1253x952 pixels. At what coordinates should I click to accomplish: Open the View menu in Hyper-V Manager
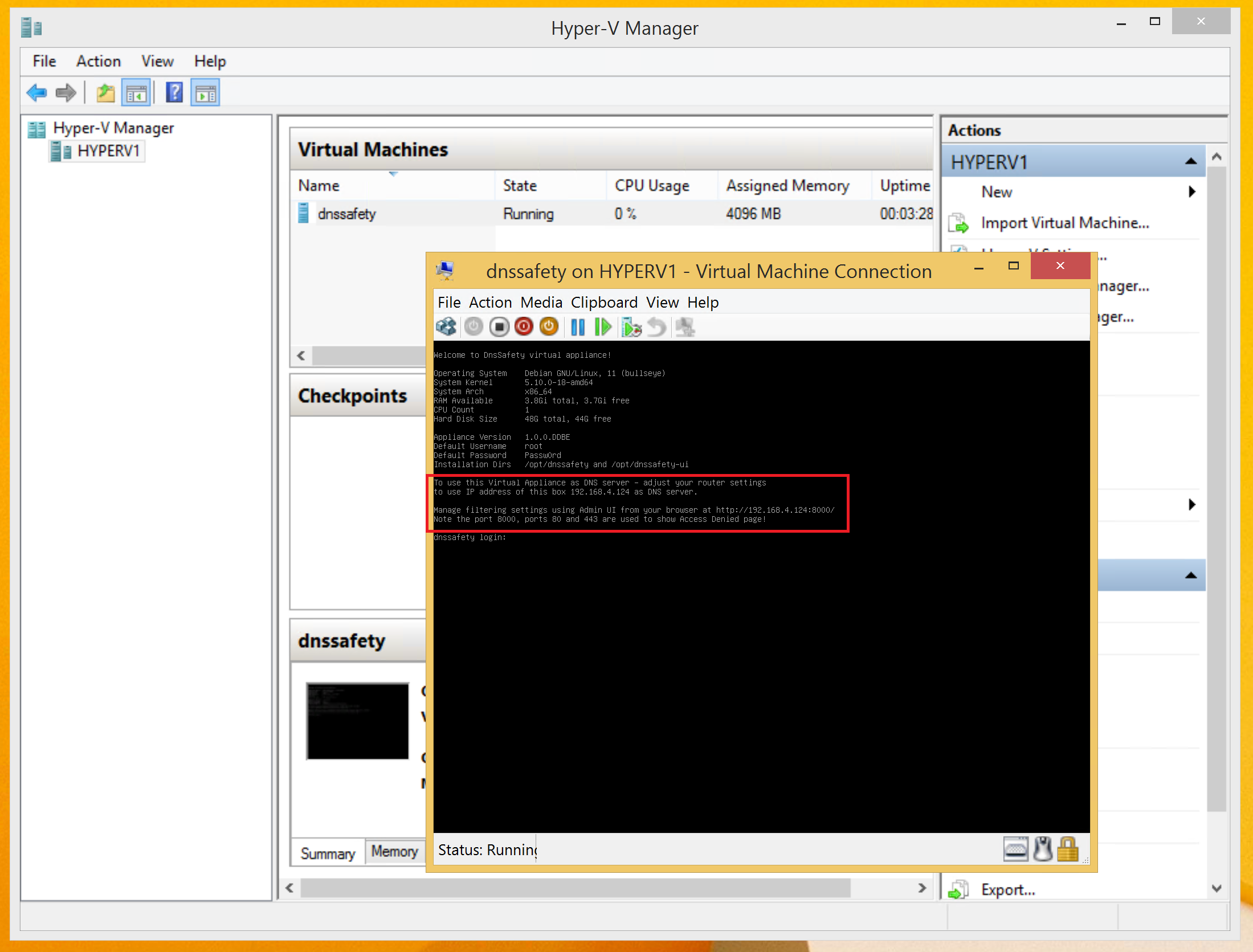tap(157, 61)
